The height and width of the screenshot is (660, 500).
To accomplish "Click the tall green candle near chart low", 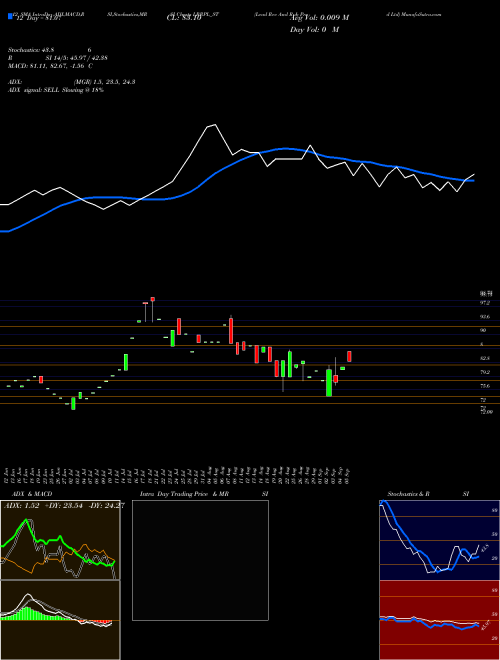I will point(329,382).
